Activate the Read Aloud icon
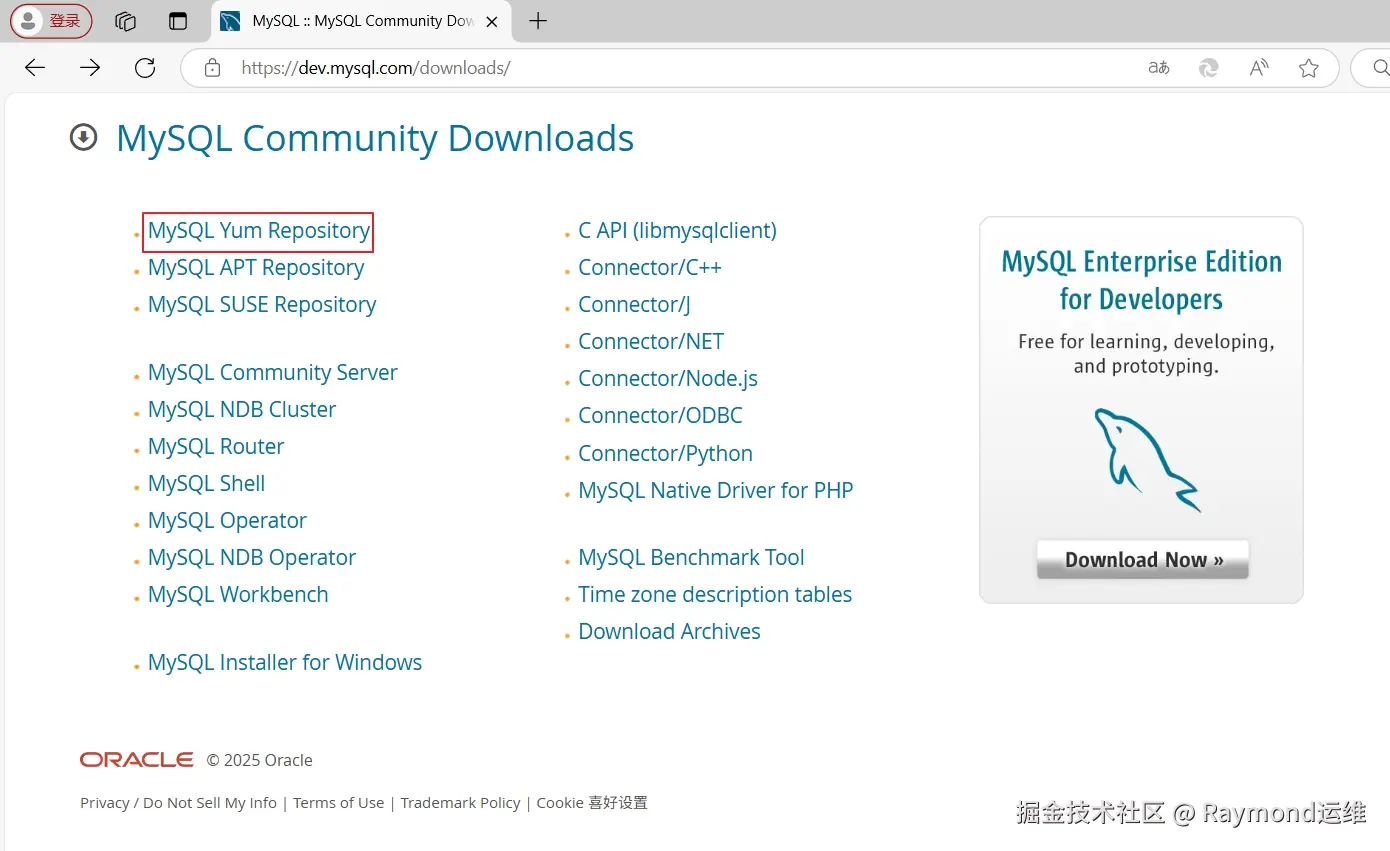This screenshot has width=1390, height=851. click(1259, 68)
